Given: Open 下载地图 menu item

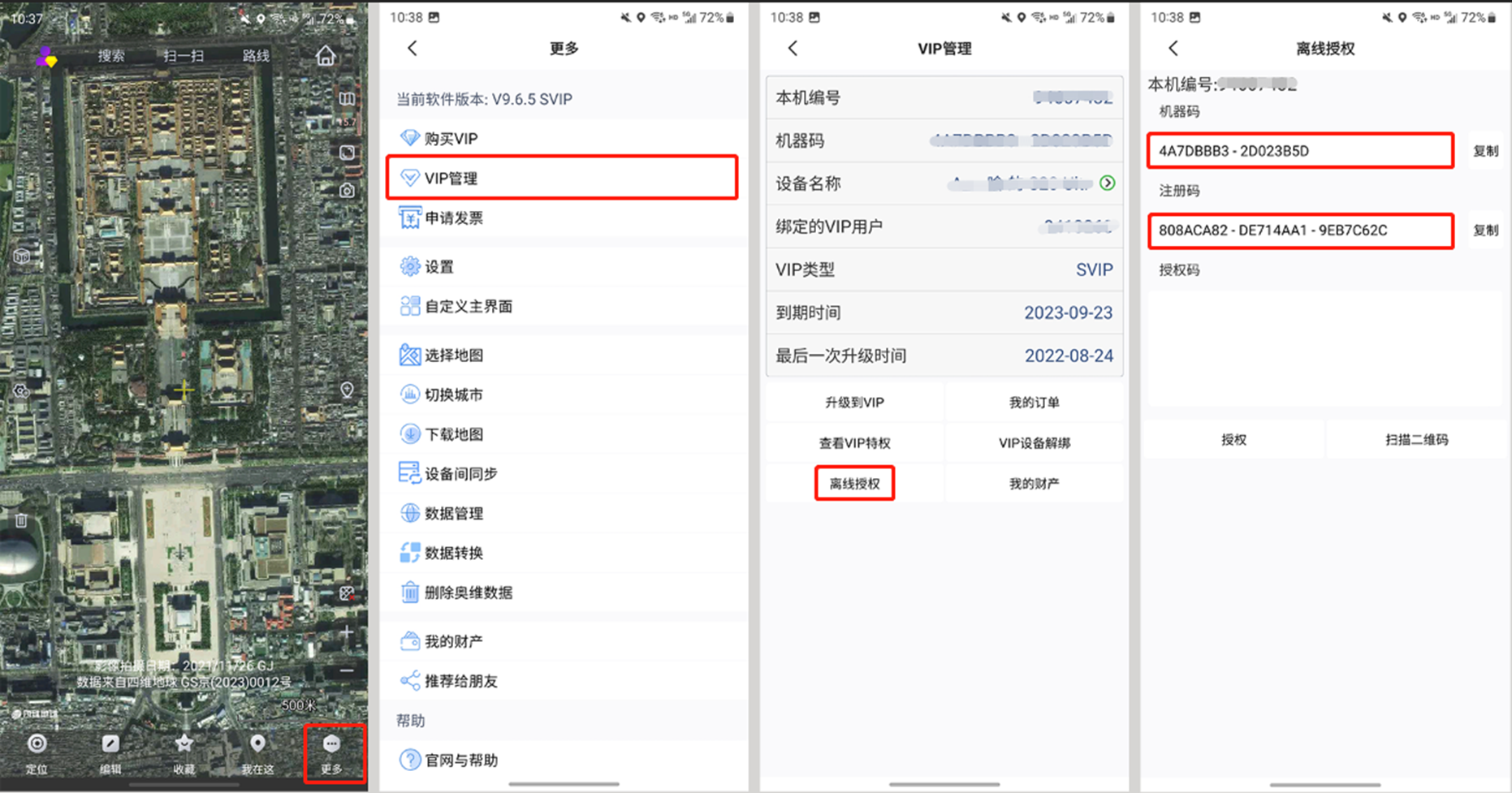Looking at the screenshot, I should pyautogui.click(x=564, y=434).
